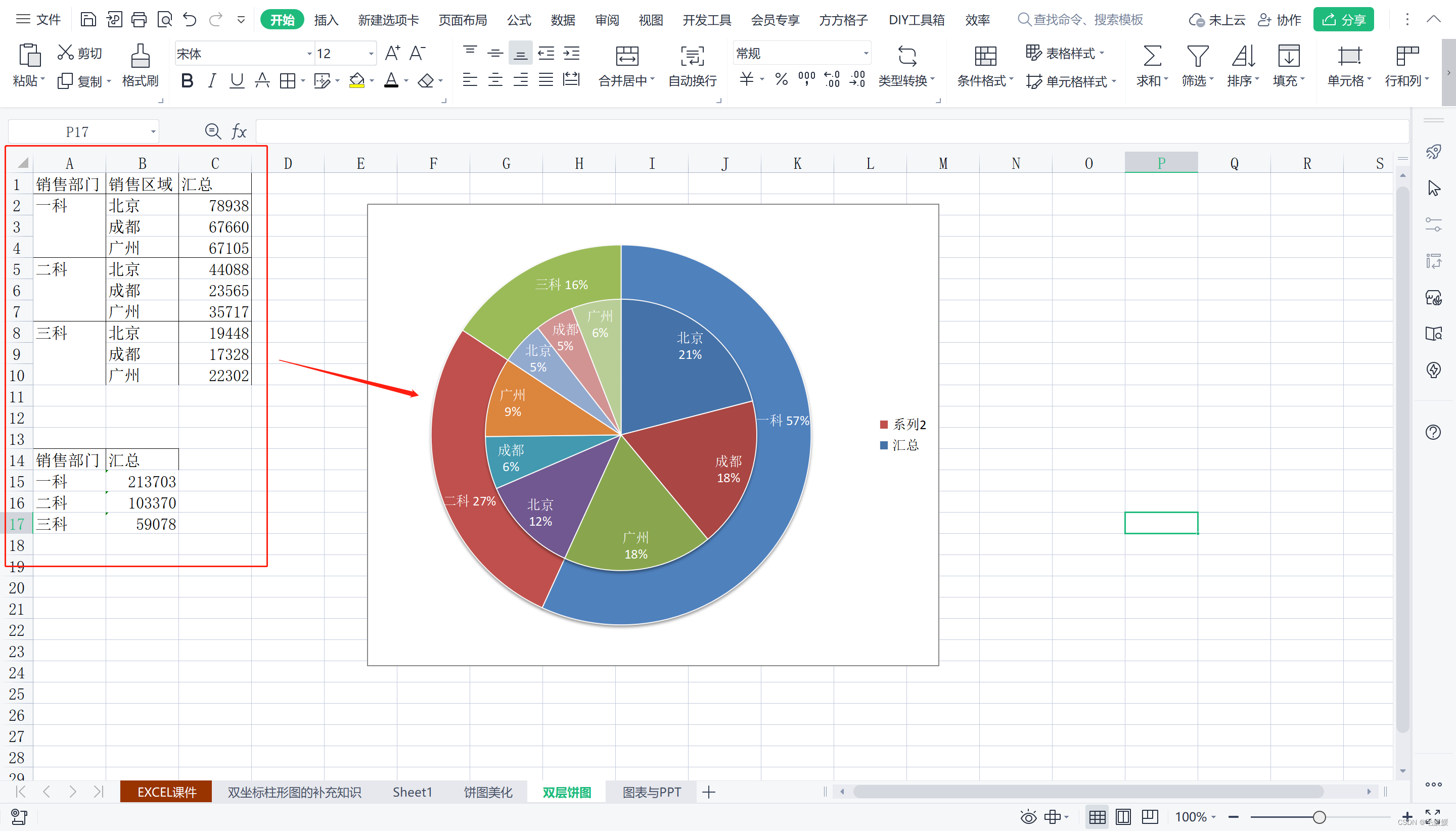This screenshot has width=1456, height=831.
Task: Click the green 分享 (Share) button
Action: click(x=1343, y=20)
